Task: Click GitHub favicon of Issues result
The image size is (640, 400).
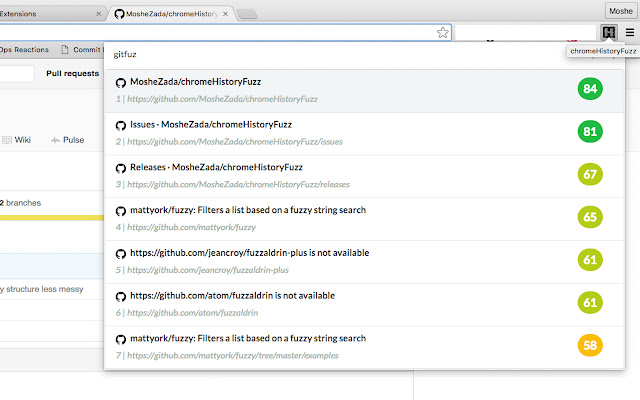Action: tap(120, 125)
